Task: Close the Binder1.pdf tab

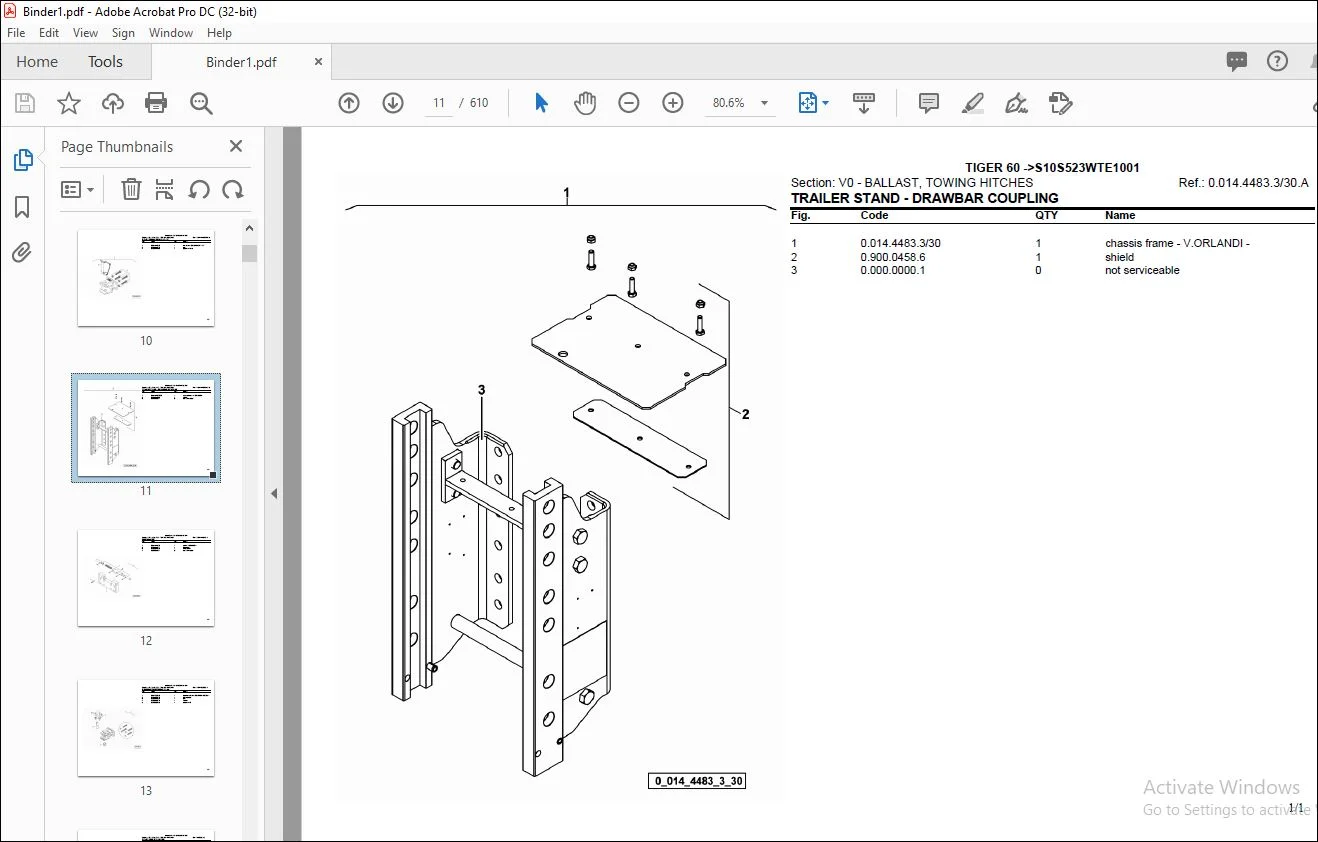Action: [x=319, y=62]
